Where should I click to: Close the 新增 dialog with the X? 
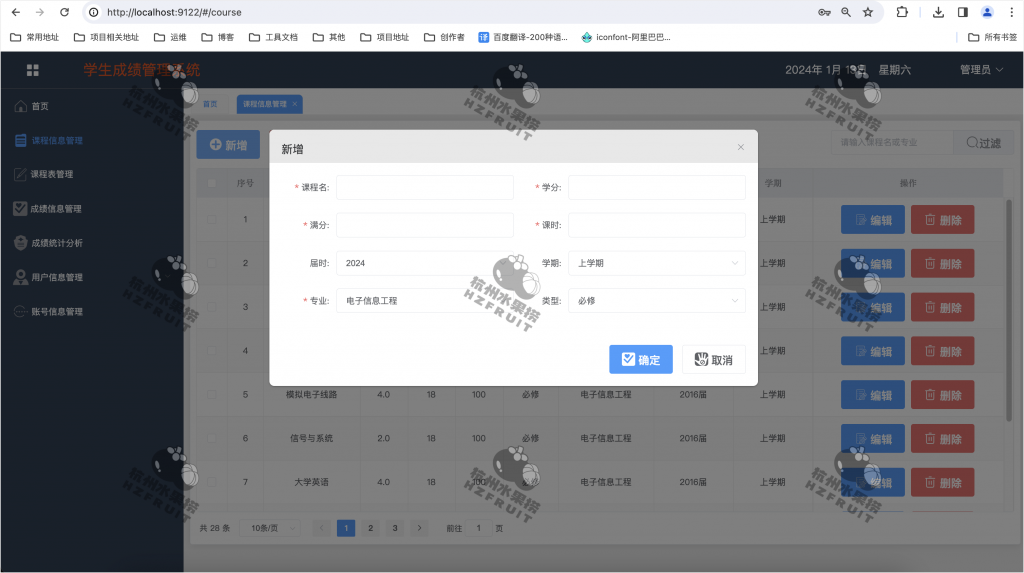pyautogui.click(x=741, y=147)
